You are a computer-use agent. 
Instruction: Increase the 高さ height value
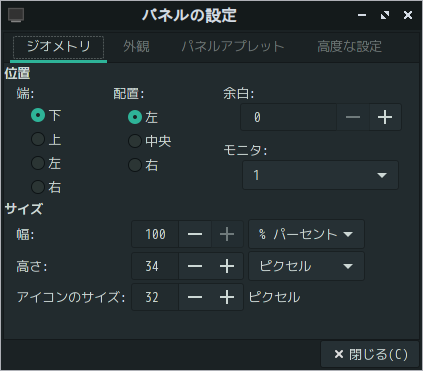[x=227, y=266]
